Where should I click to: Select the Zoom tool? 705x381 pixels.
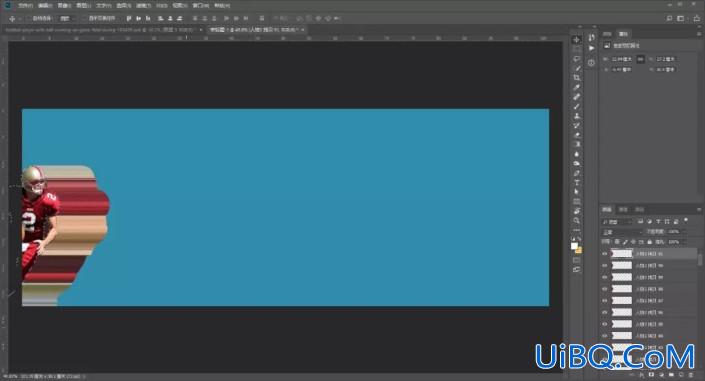pyautogui.click(x=576, y=220)
